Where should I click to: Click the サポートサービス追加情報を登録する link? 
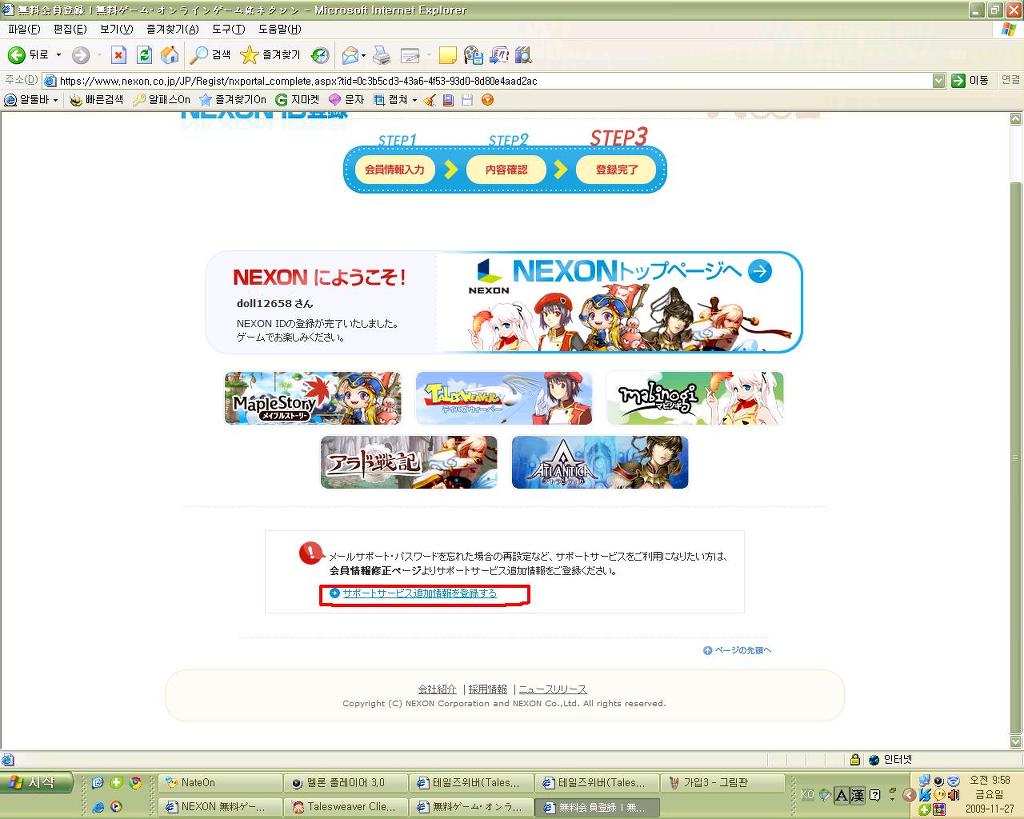pos(419,593)
